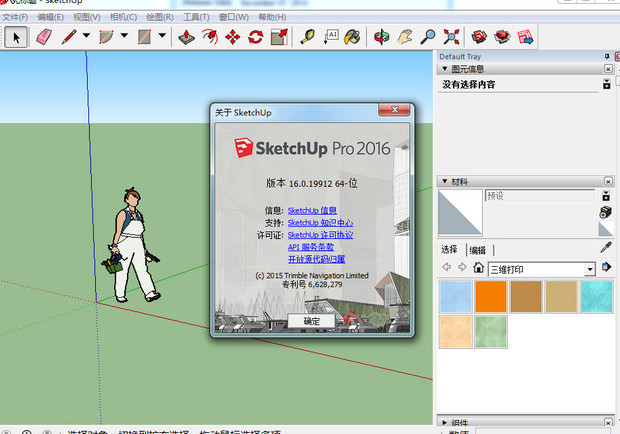Pick the eyedropper sample paint icon

(605, 247)
